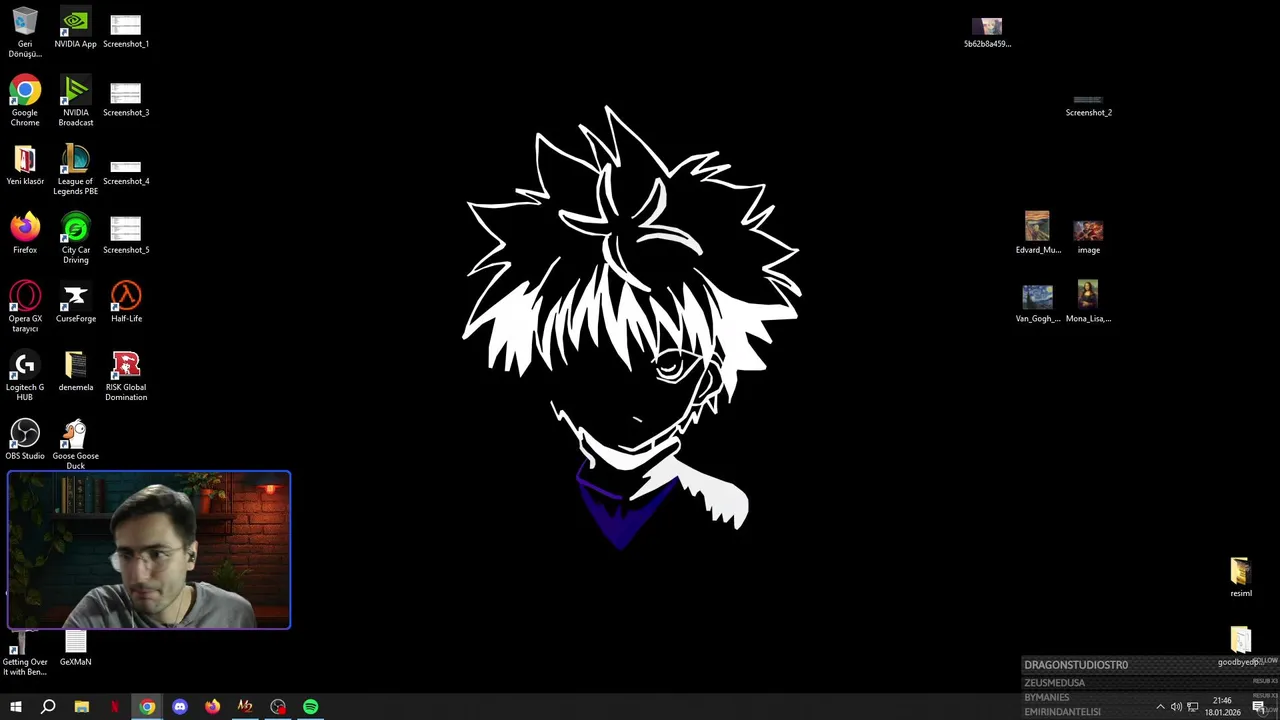
Task: Select the 5b62b8a459 image file
Action: (987, 32)
